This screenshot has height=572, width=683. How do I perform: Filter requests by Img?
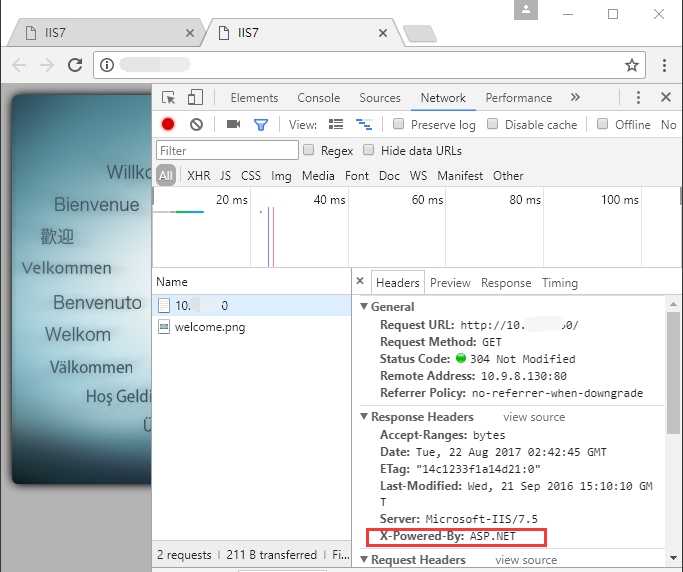[x=281, y=176]
